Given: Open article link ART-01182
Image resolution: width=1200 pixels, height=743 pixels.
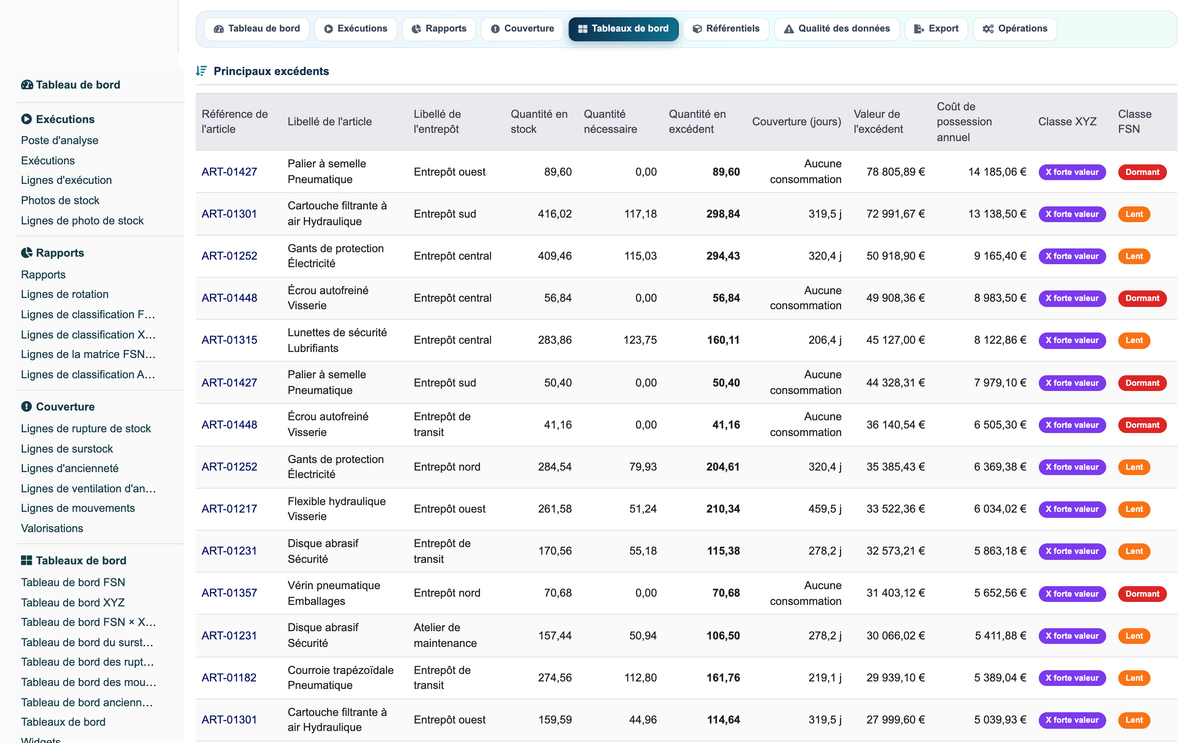Looking at the screenshot, I should [x=229, y=678].
